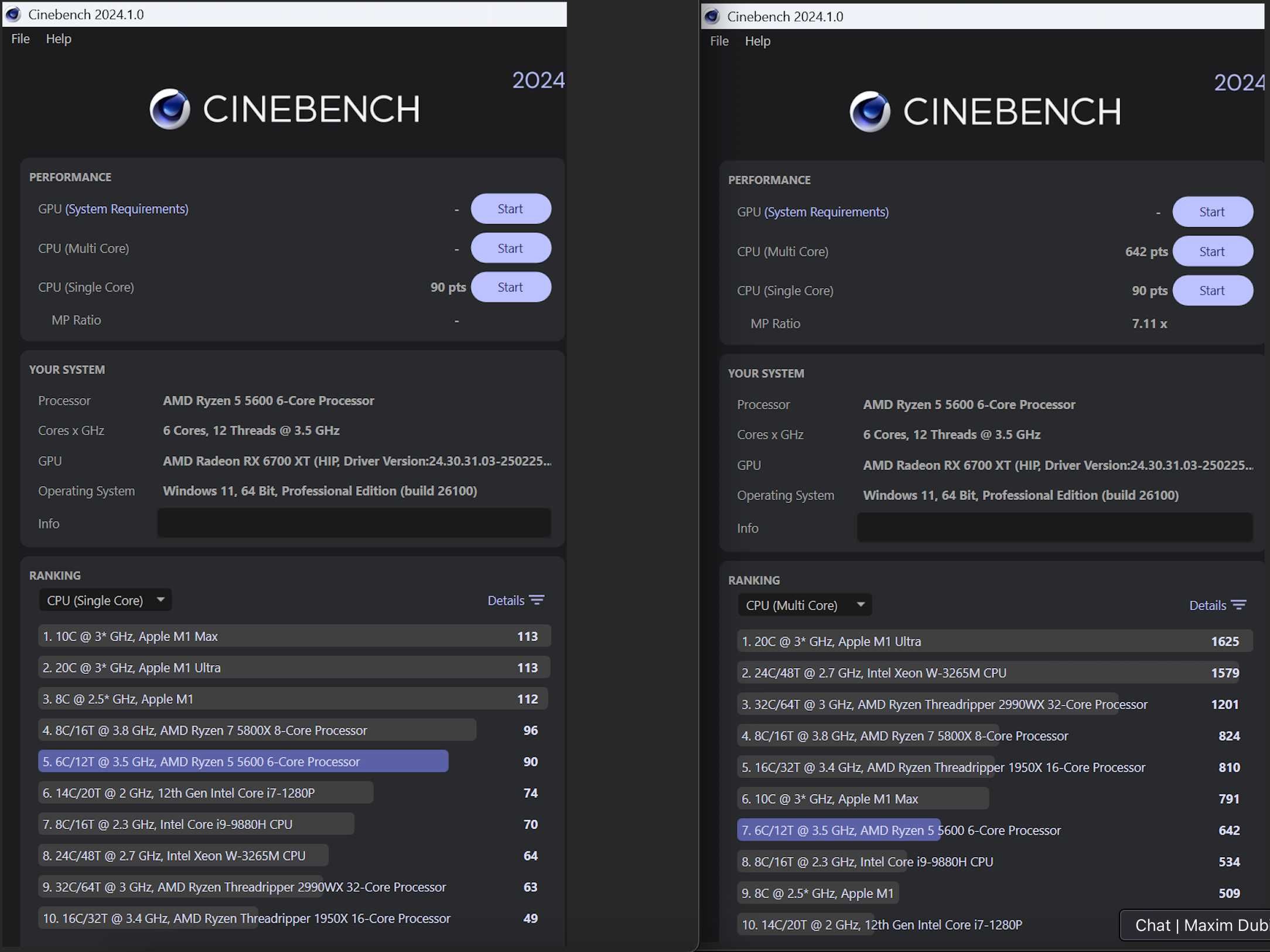Image resolution: width=1270 pixels, height=952 pixels.
Task: Open CPU (Multi Core) ranking dropdown
Action: [x=804, y=605]
